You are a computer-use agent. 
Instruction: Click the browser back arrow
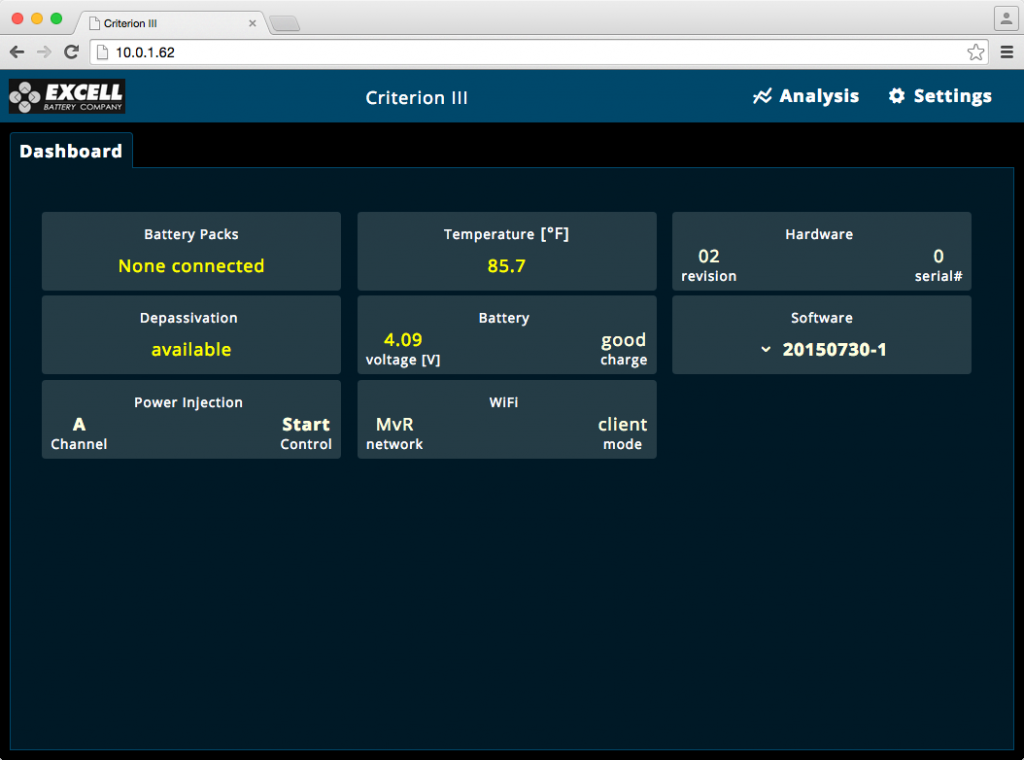click(17, 52)
